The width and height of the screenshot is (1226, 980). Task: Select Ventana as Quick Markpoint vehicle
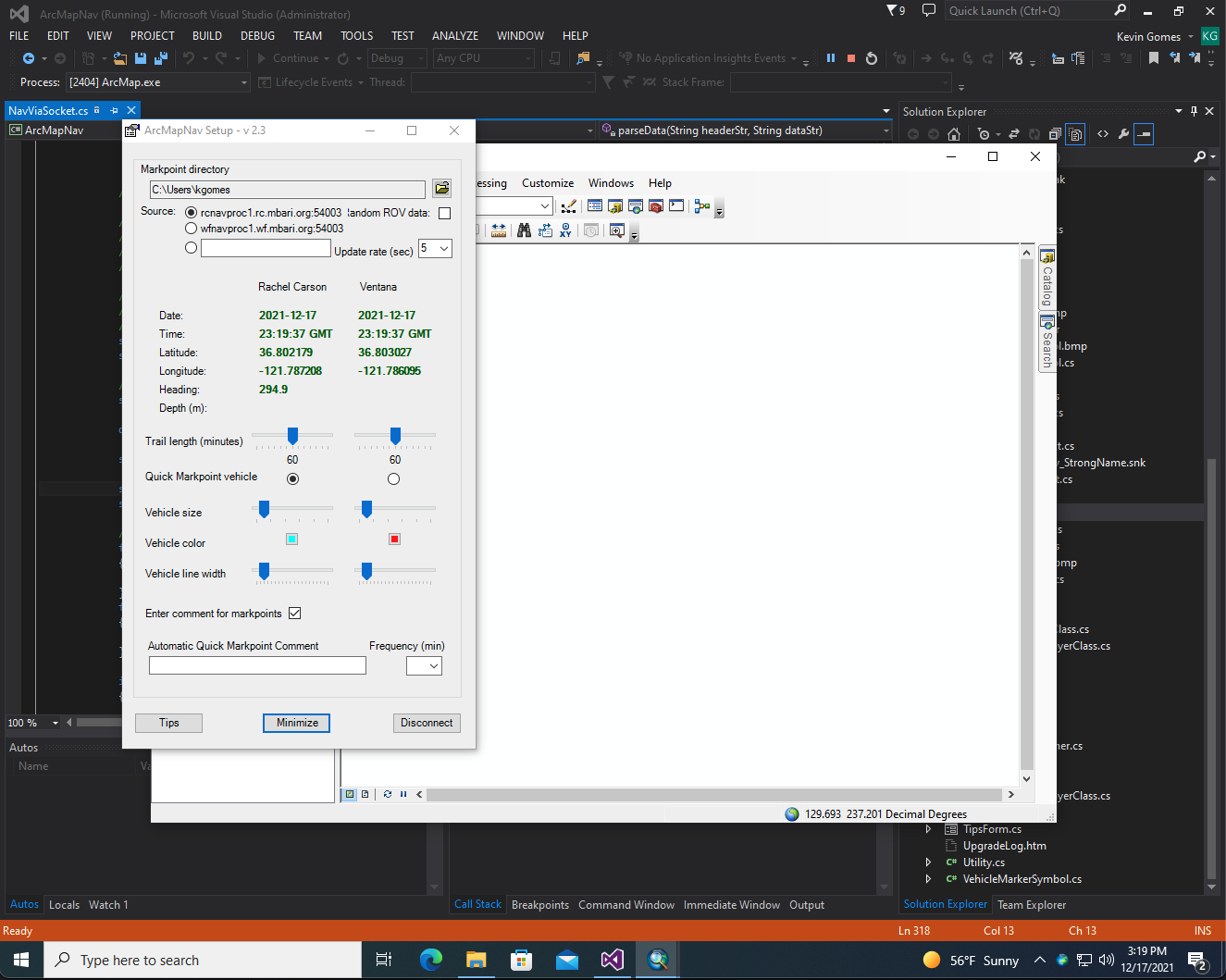tap(394, 478)
